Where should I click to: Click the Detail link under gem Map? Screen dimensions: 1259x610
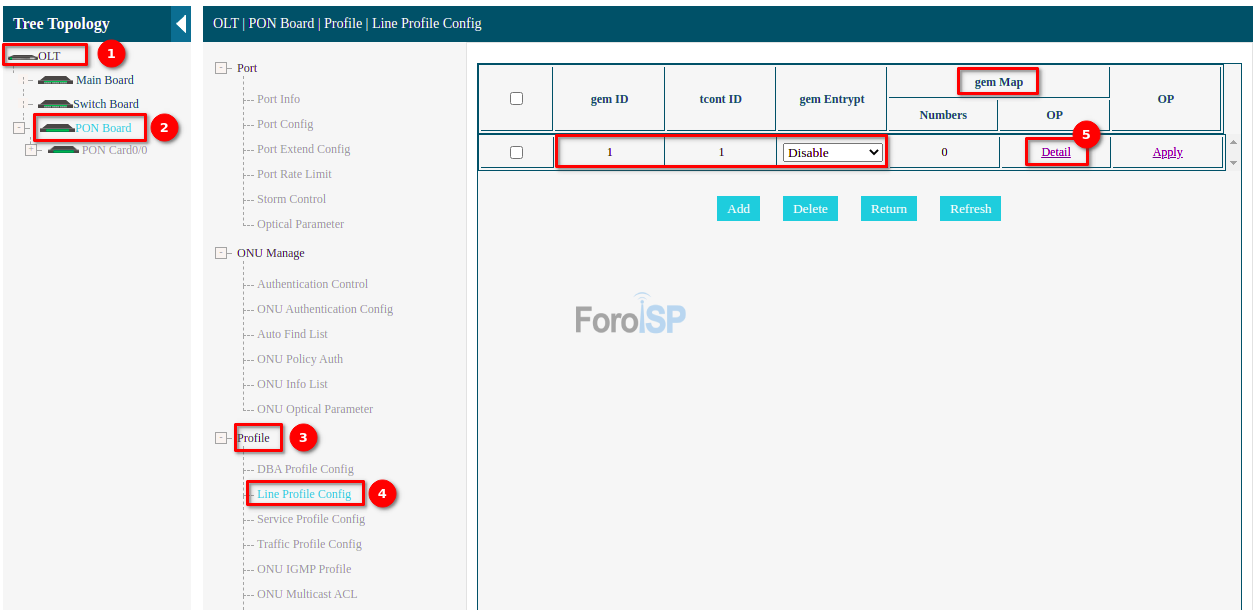tap(1055, 152)
